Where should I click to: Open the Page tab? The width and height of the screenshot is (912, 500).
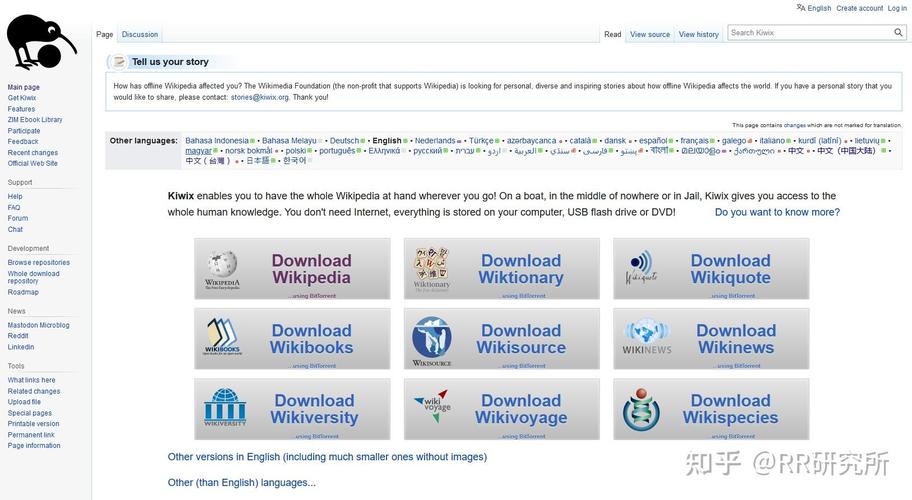pos(105,34)
